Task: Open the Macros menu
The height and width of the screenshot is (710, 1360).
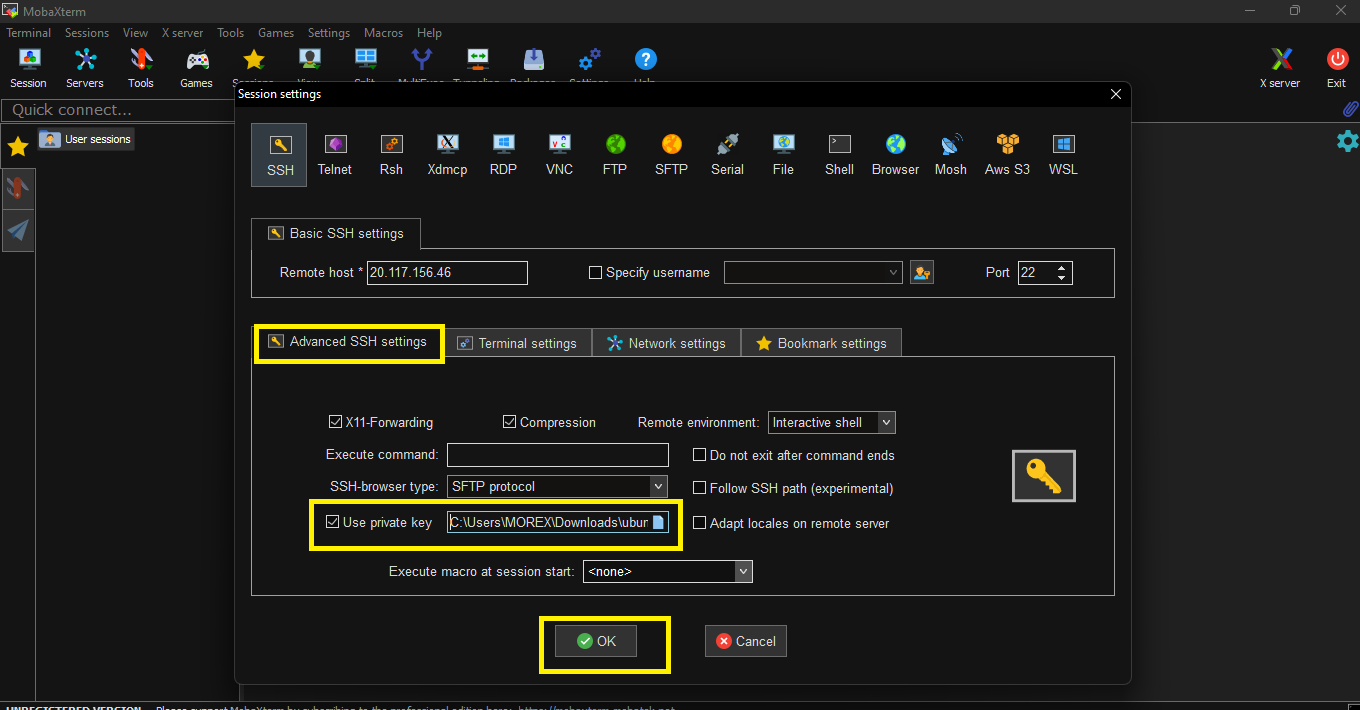Action: (383, 33)
